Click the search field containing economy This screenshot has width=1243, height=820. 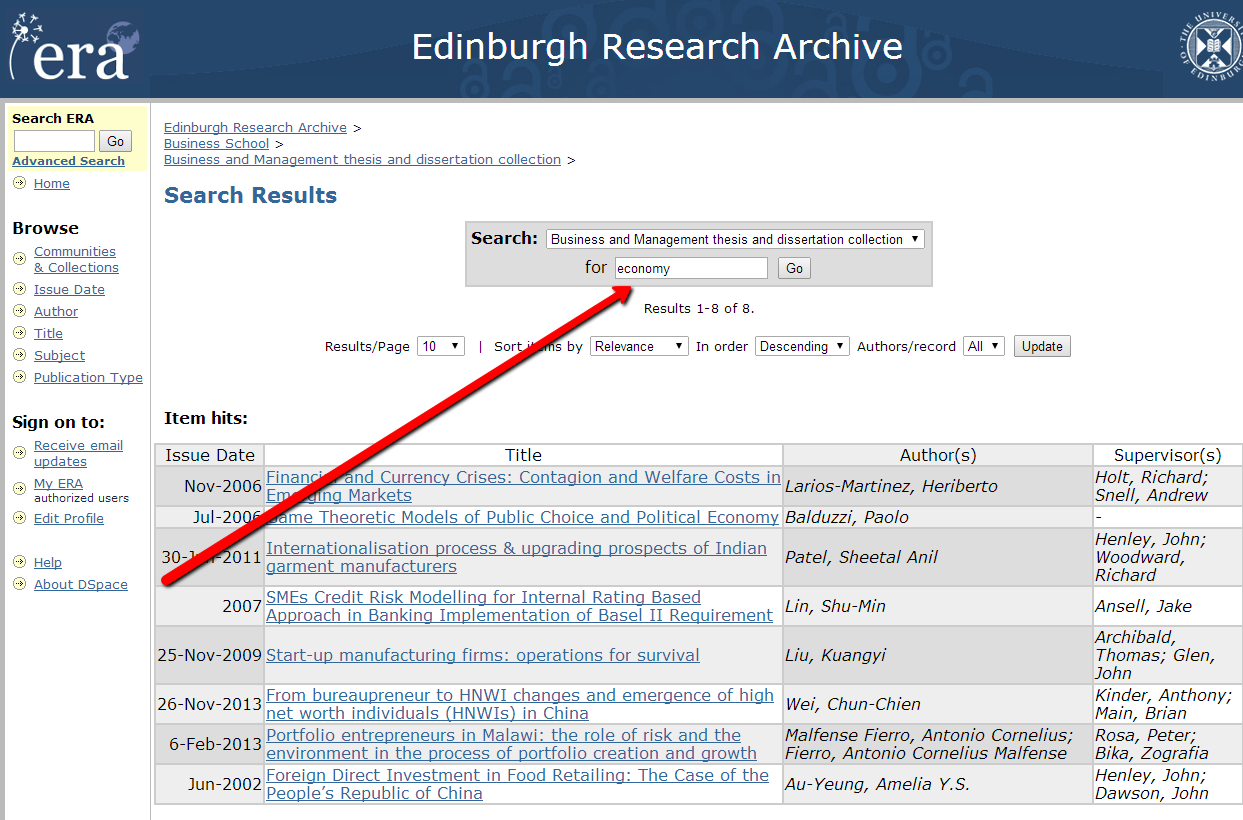(691, 268)
